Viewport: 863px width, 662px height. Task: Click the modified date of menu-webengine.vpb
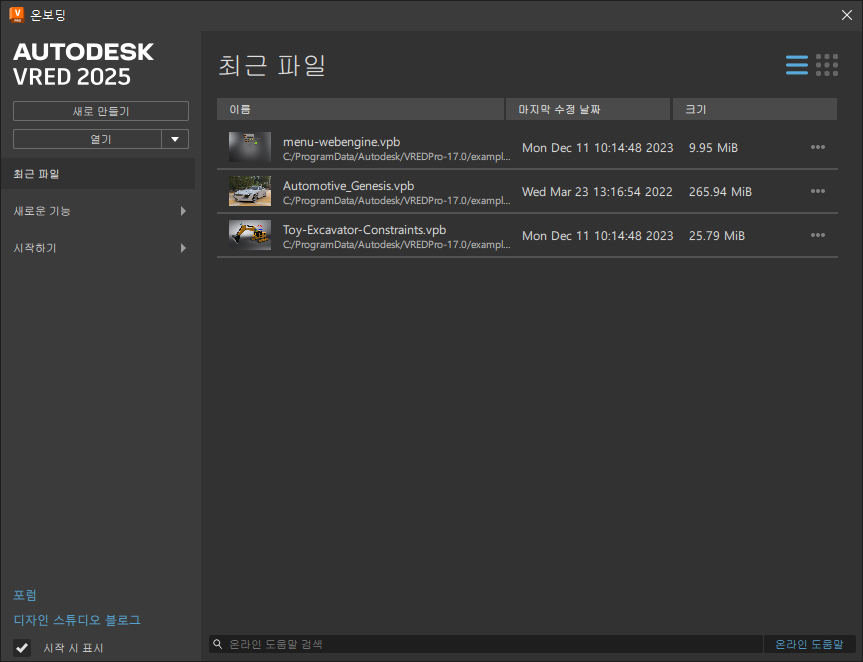(x=597, y=147)
